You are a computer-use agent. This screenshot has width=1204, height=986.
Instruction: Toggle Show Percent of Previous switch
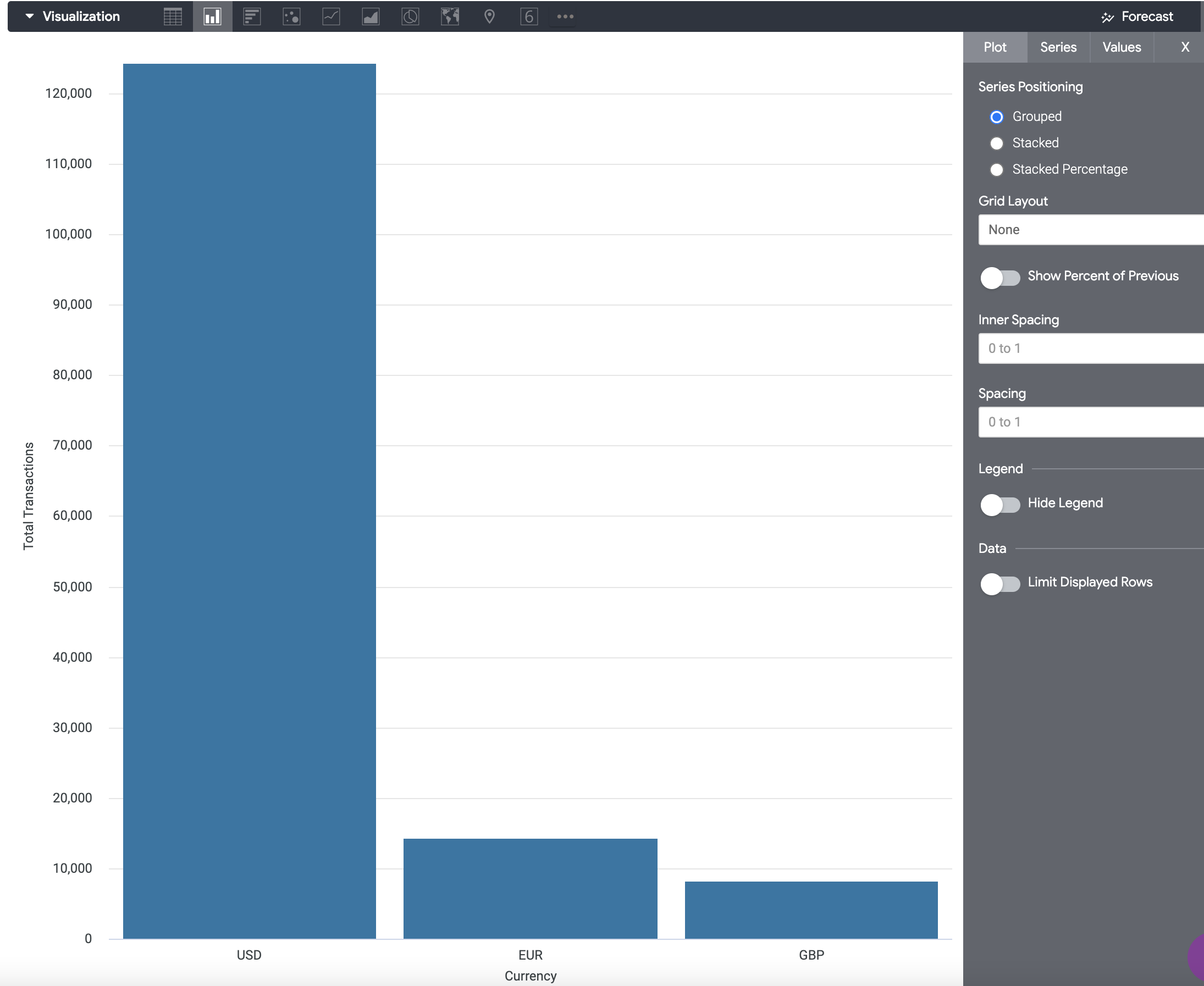pos(1000,278)
